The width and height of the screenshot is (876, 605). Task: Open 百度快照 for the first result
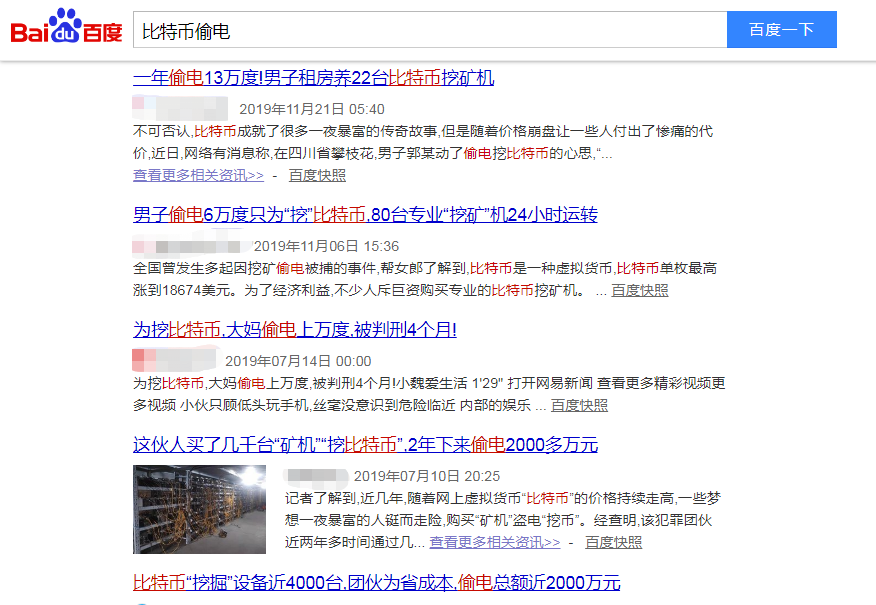coord(317,175)
